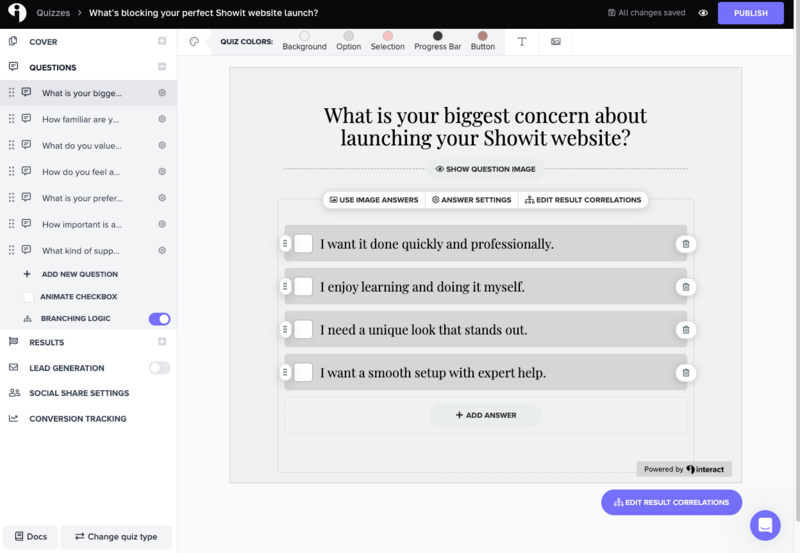This screenshot has width=800, height=553.
Task: Open Answer Settings
Action: click(471, 199)
